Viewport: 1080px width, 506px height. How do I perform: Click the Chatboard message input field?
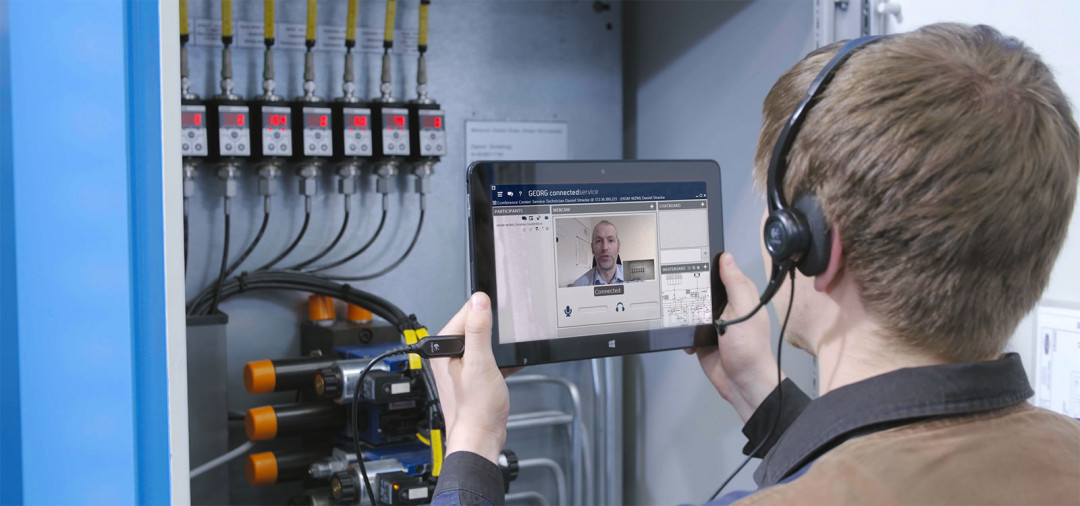679,255
